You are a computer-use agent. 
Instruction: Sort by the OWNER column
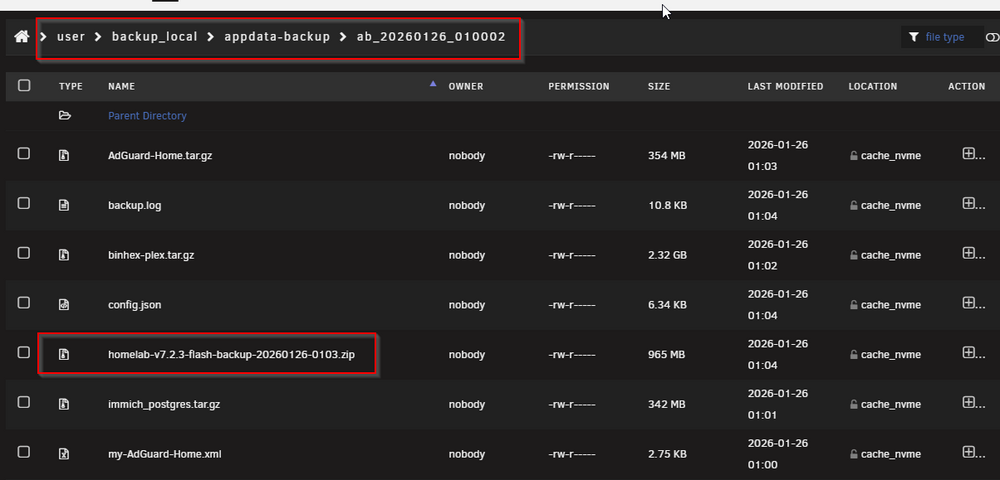[x=466, y=86]
